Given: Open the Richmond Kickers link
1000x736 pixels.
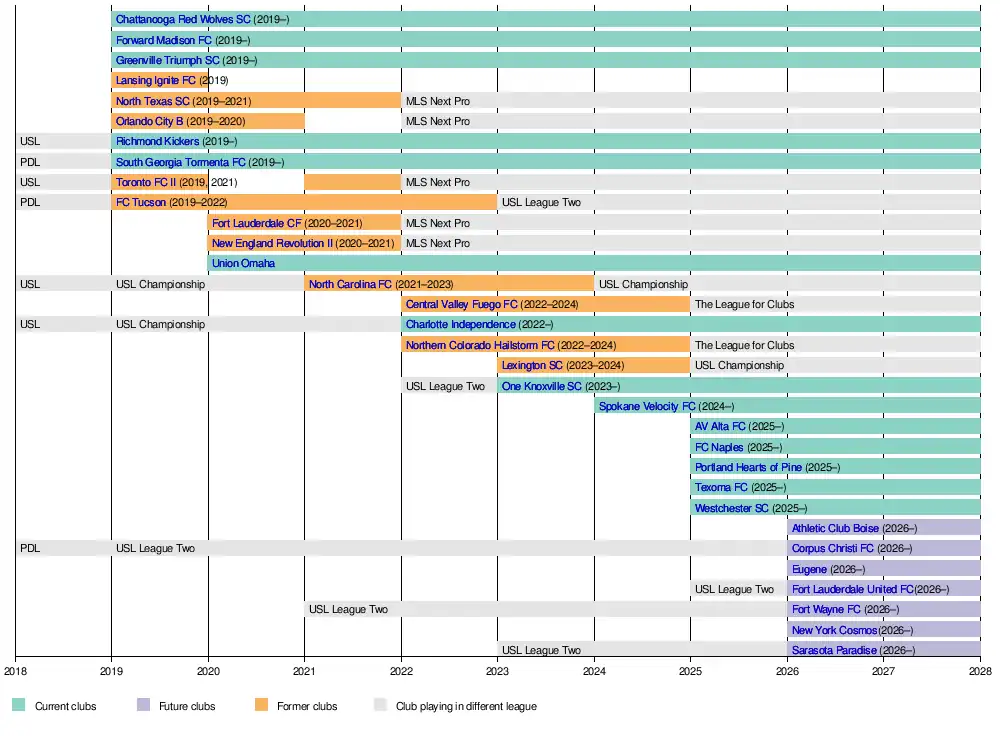Looking at the screenshot, I should point(157,142).
